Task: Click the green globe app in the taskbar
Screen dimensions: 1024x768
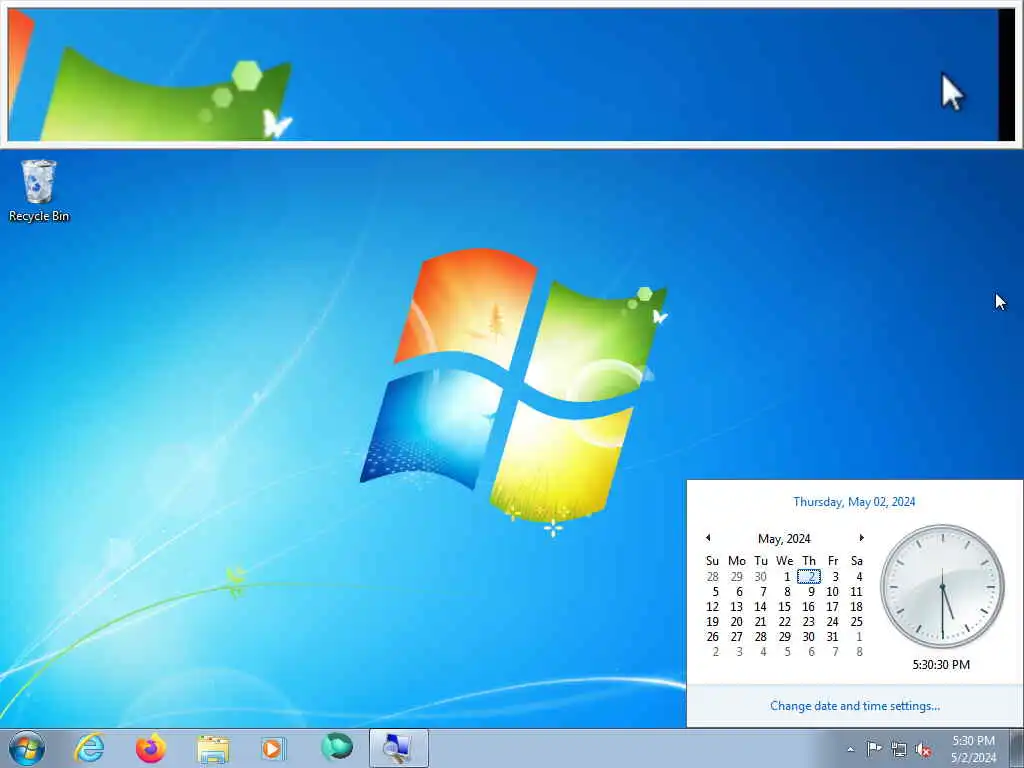Action: (x=337, y=747)
